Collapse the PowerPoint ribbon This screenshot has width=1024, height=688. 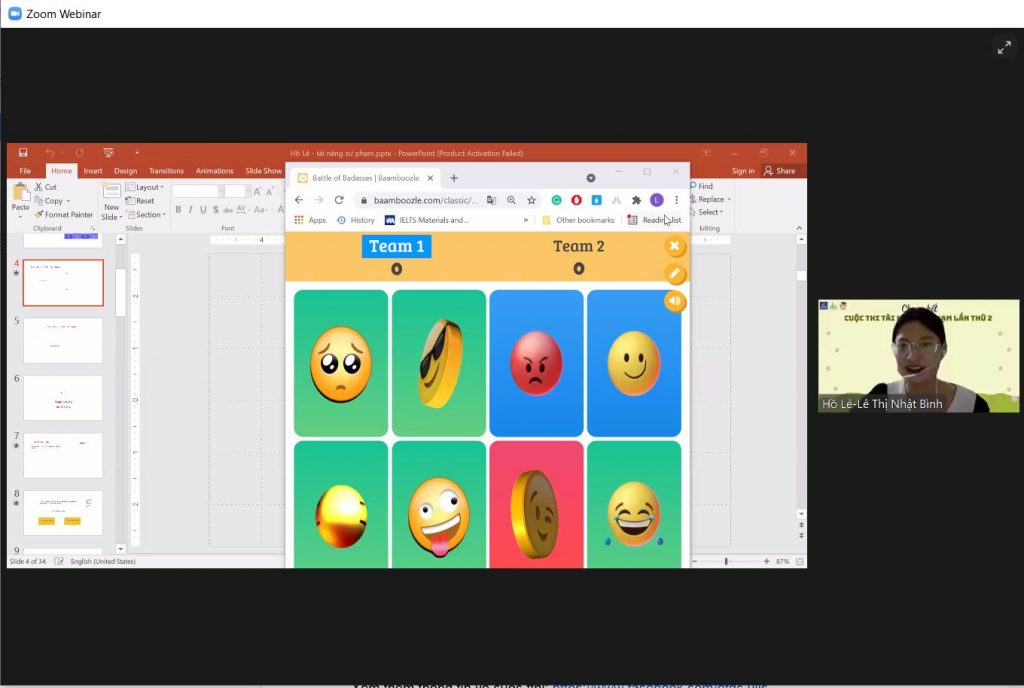pos(799,228)
